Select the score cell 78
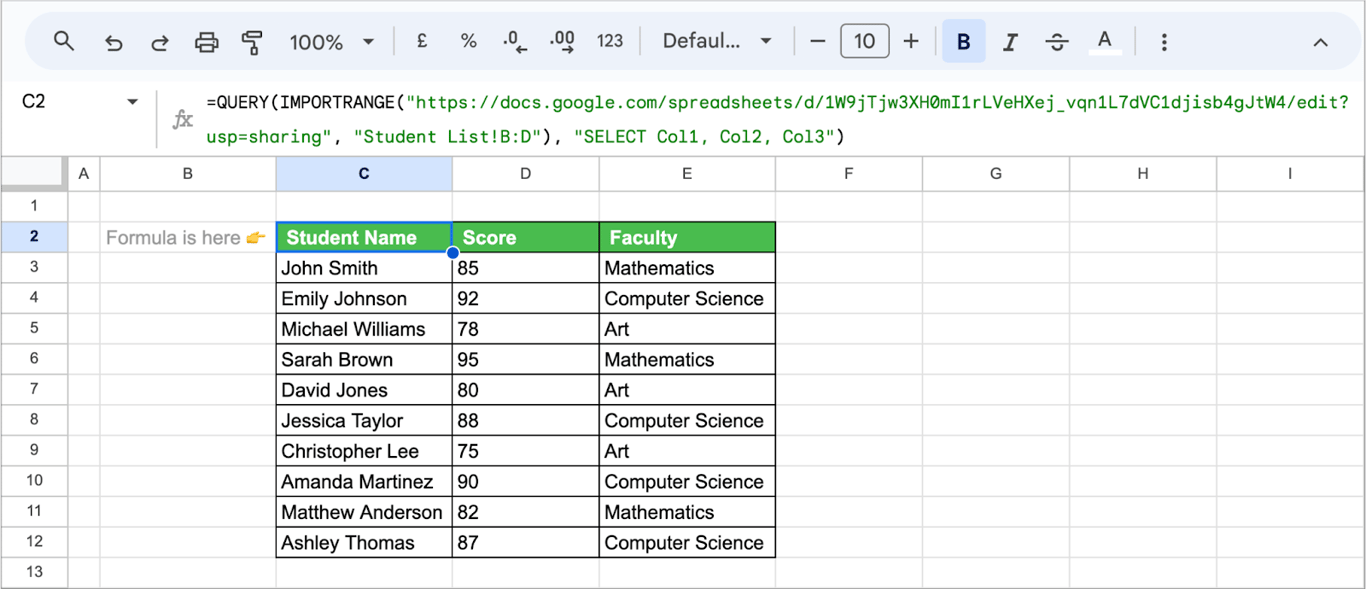The image size is (1366, 589). [526, 329]
